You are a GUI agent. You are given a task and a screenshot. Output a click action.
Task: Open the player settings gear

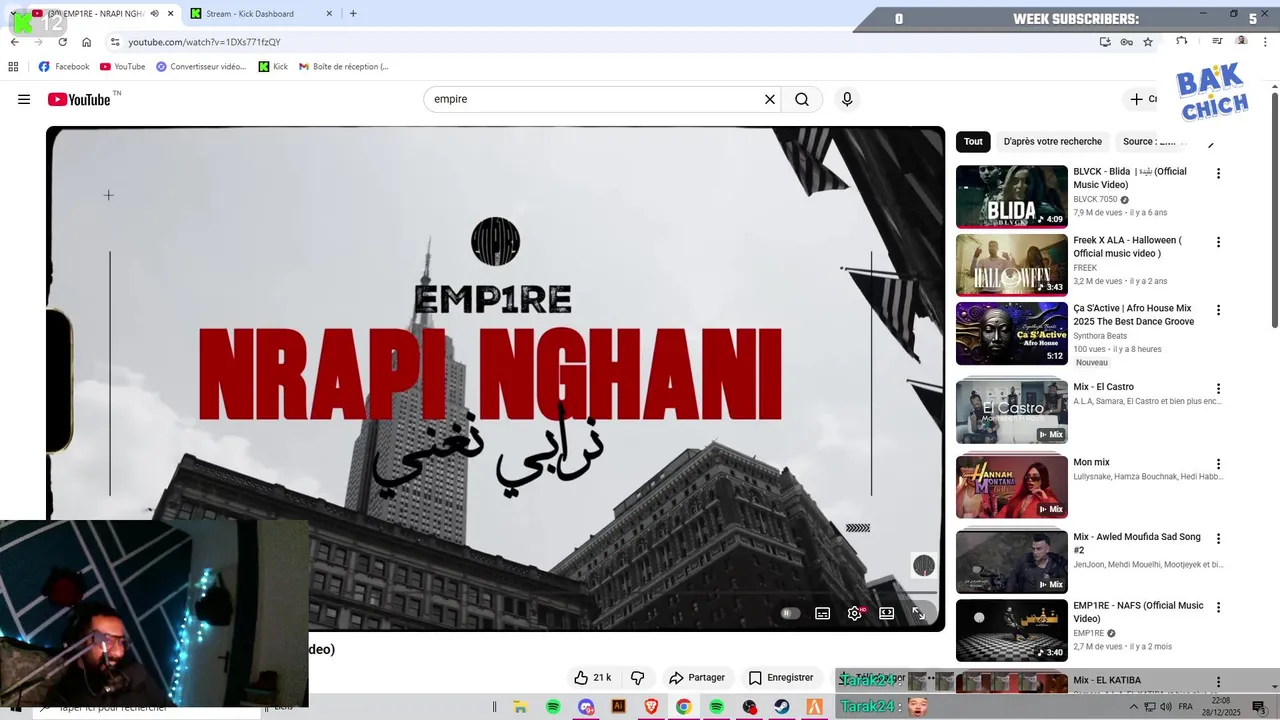[855, 613]
